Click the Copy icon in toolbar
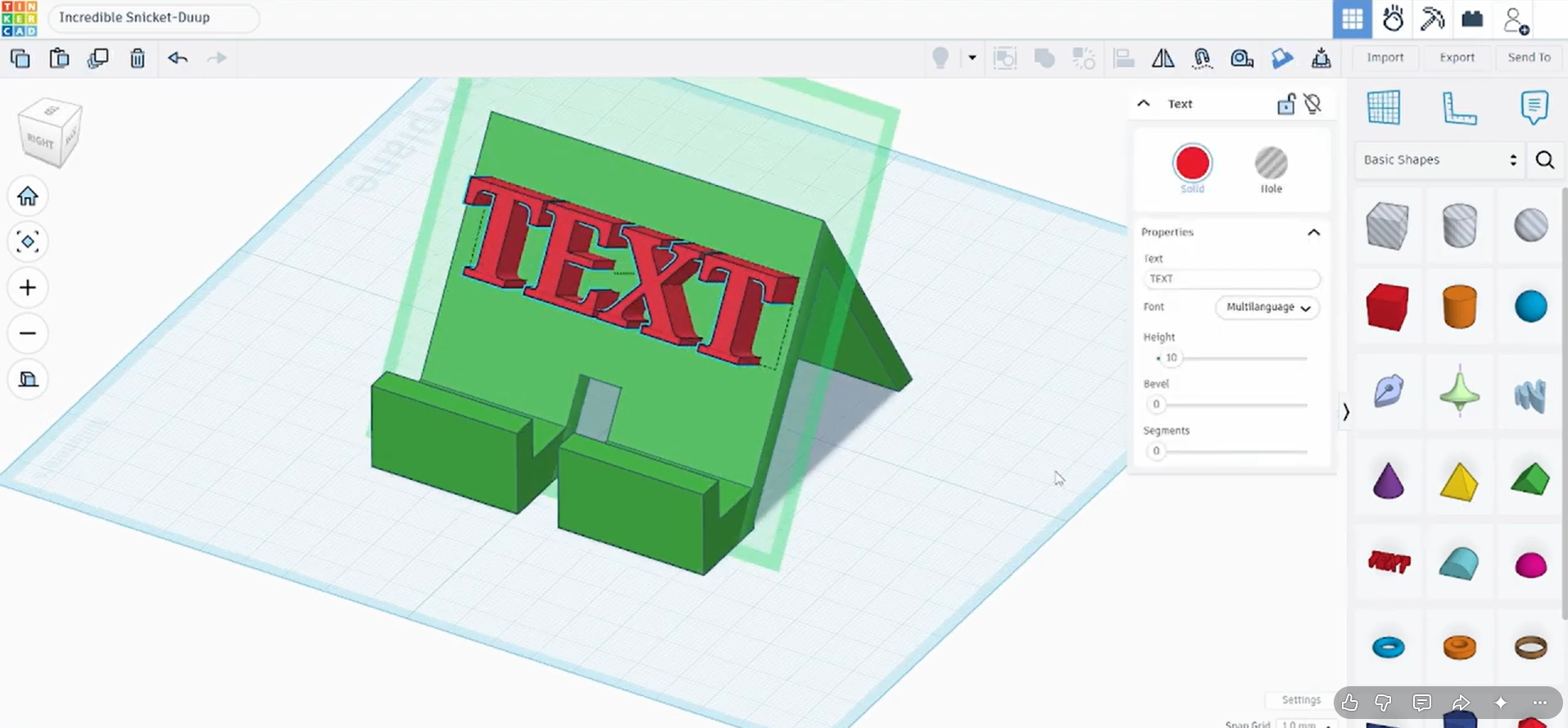 20,58
